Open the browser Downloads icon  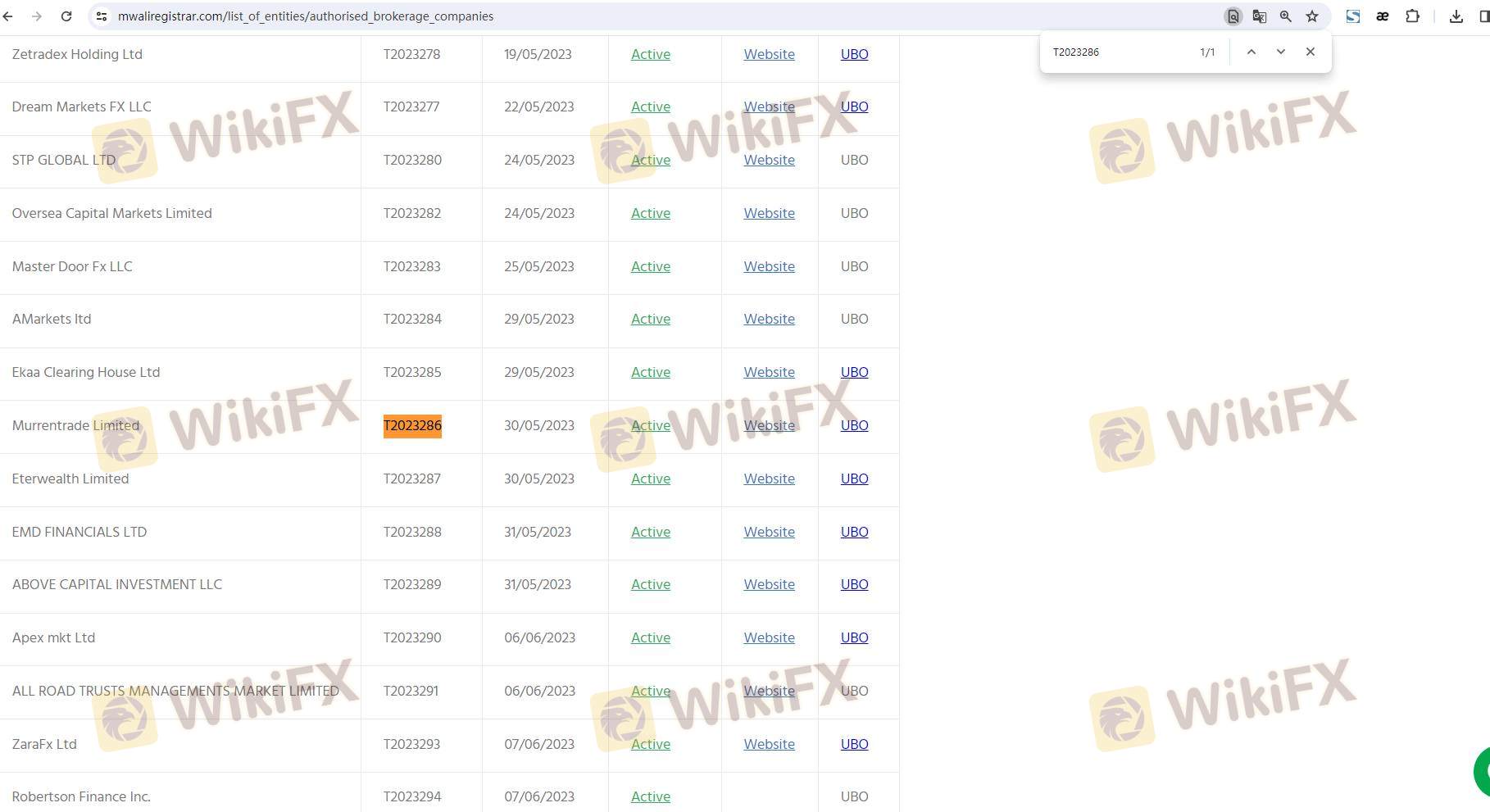[1456, 16]
